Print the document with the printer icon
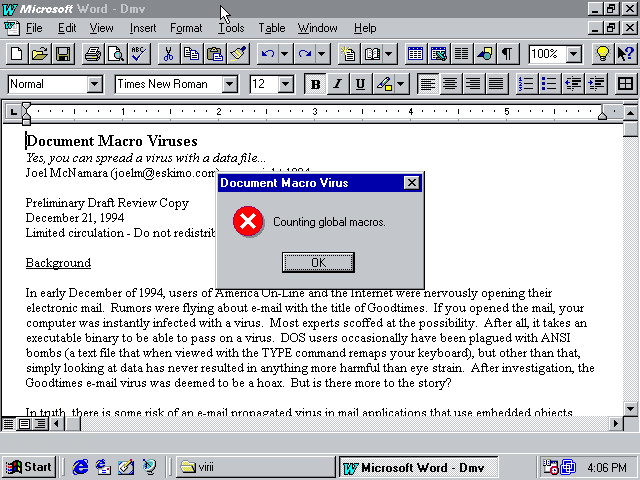The height and width of the screenshot is (480, 640). pyautogui.click(x=93, y=54)
